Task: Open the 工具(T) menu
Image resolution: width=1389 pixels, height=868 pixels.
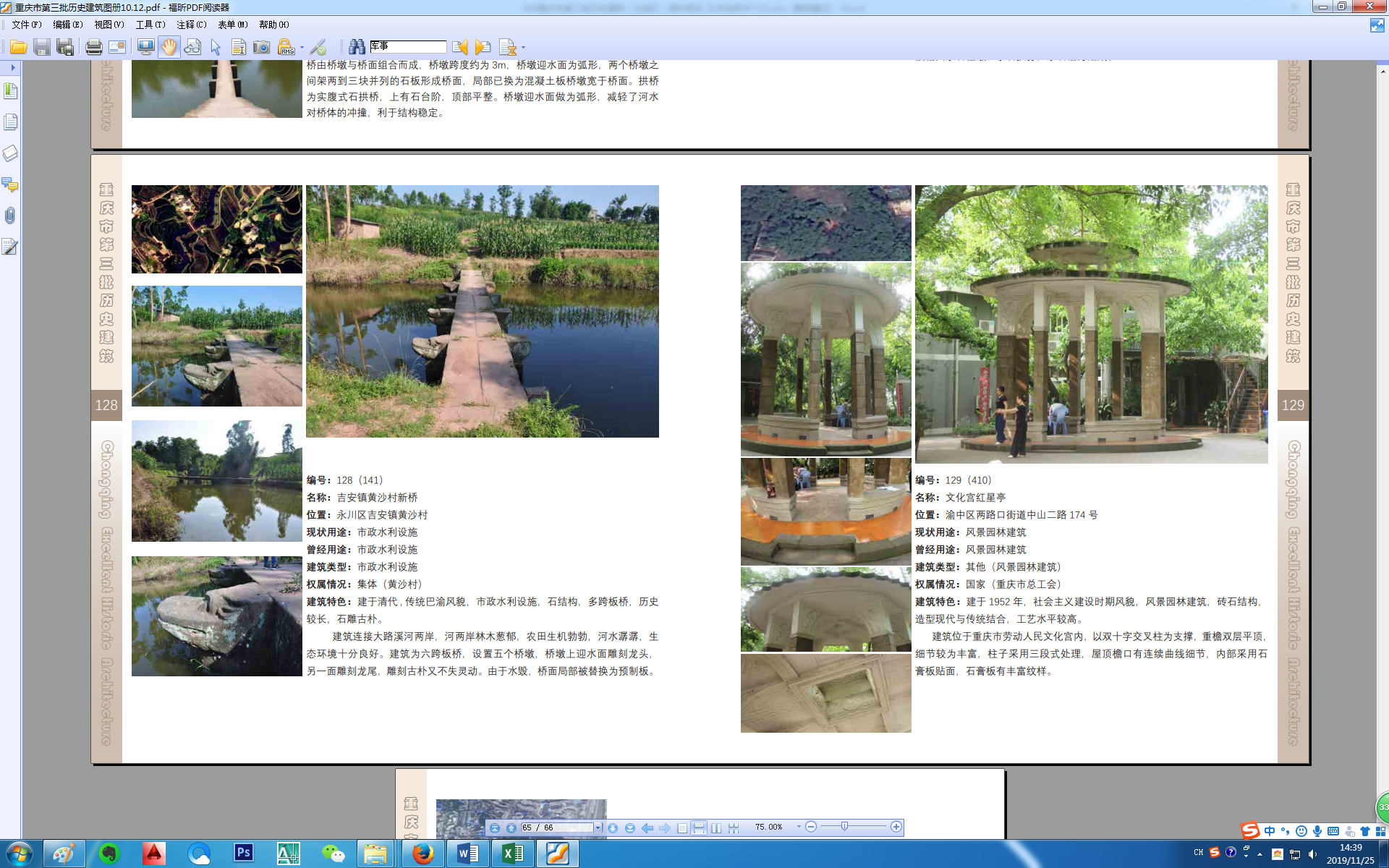Action: (x=150, y=25)
